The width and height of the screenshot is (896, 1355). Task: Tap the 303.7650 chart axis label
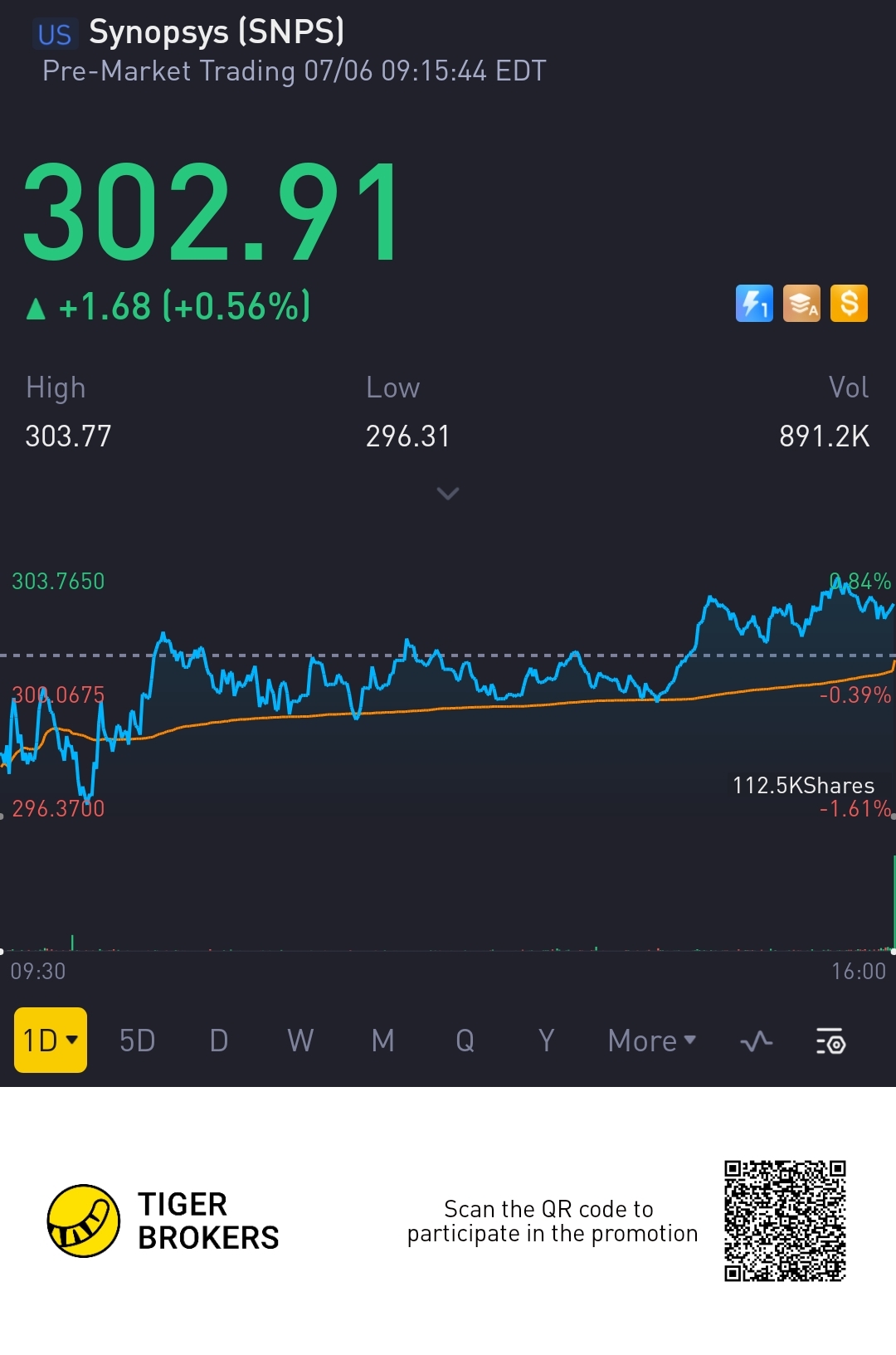point(58,581)
